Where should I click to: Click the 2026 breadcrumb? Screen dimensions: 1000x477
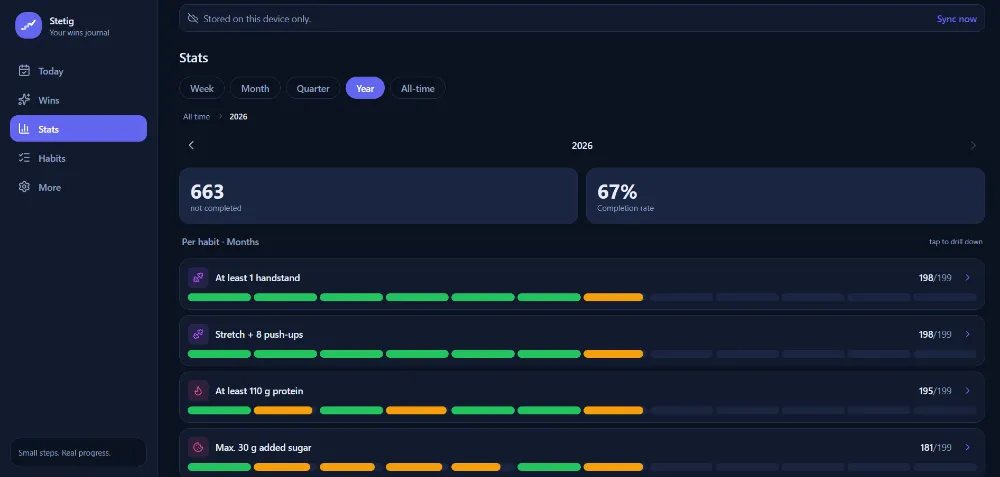click(239, 117)
